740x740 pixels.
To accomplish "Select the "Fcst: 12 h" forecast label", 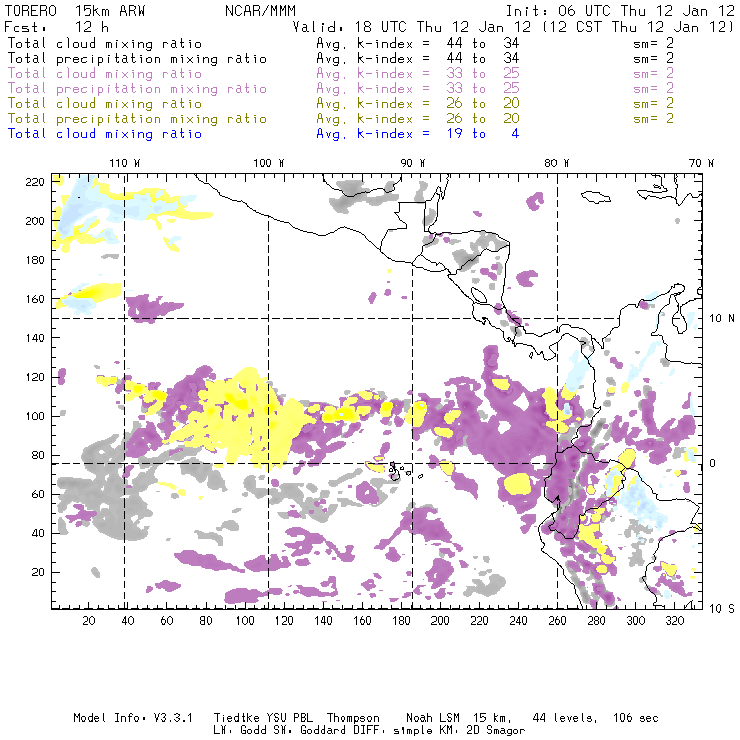I will [x=56, y=26].
